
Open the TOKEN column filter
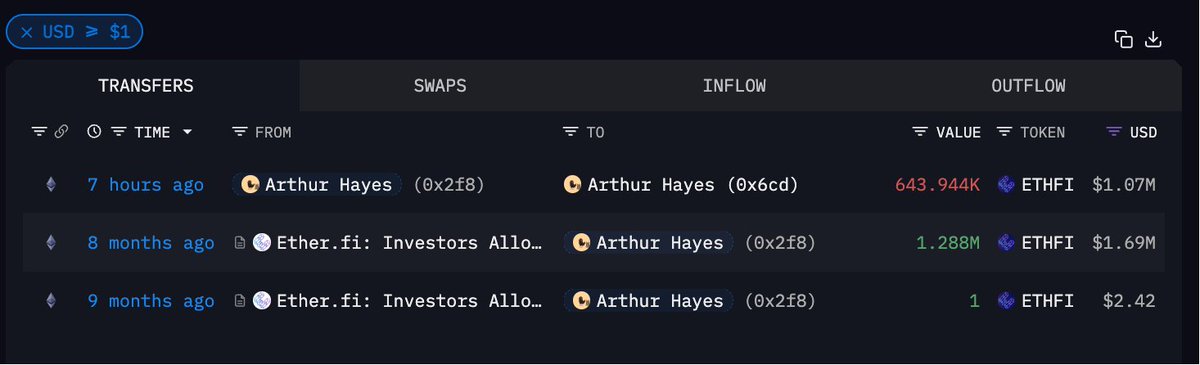tap(1005, 132)
